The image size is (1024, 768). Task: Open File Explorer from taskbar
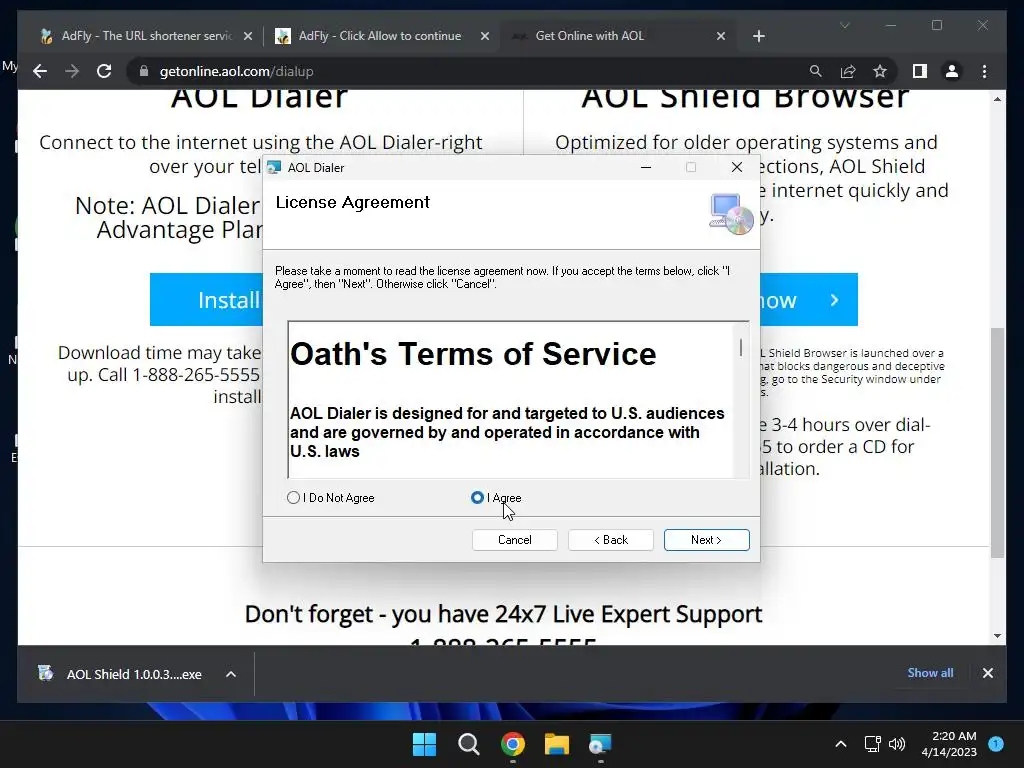tap(557, 744)
